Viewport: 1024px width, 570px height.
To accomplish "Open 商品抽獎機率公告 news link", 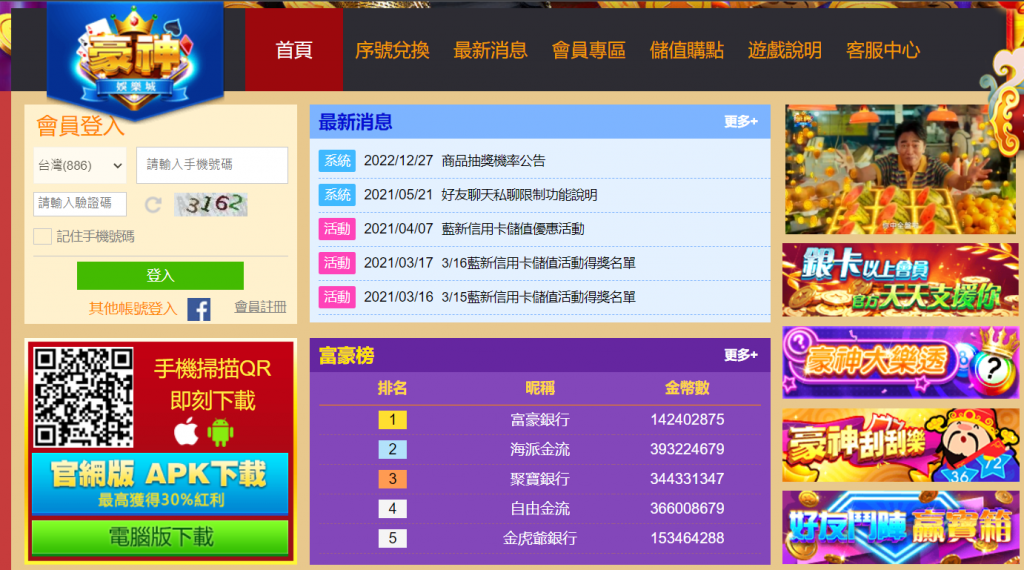I will click(x=493, y=161).
